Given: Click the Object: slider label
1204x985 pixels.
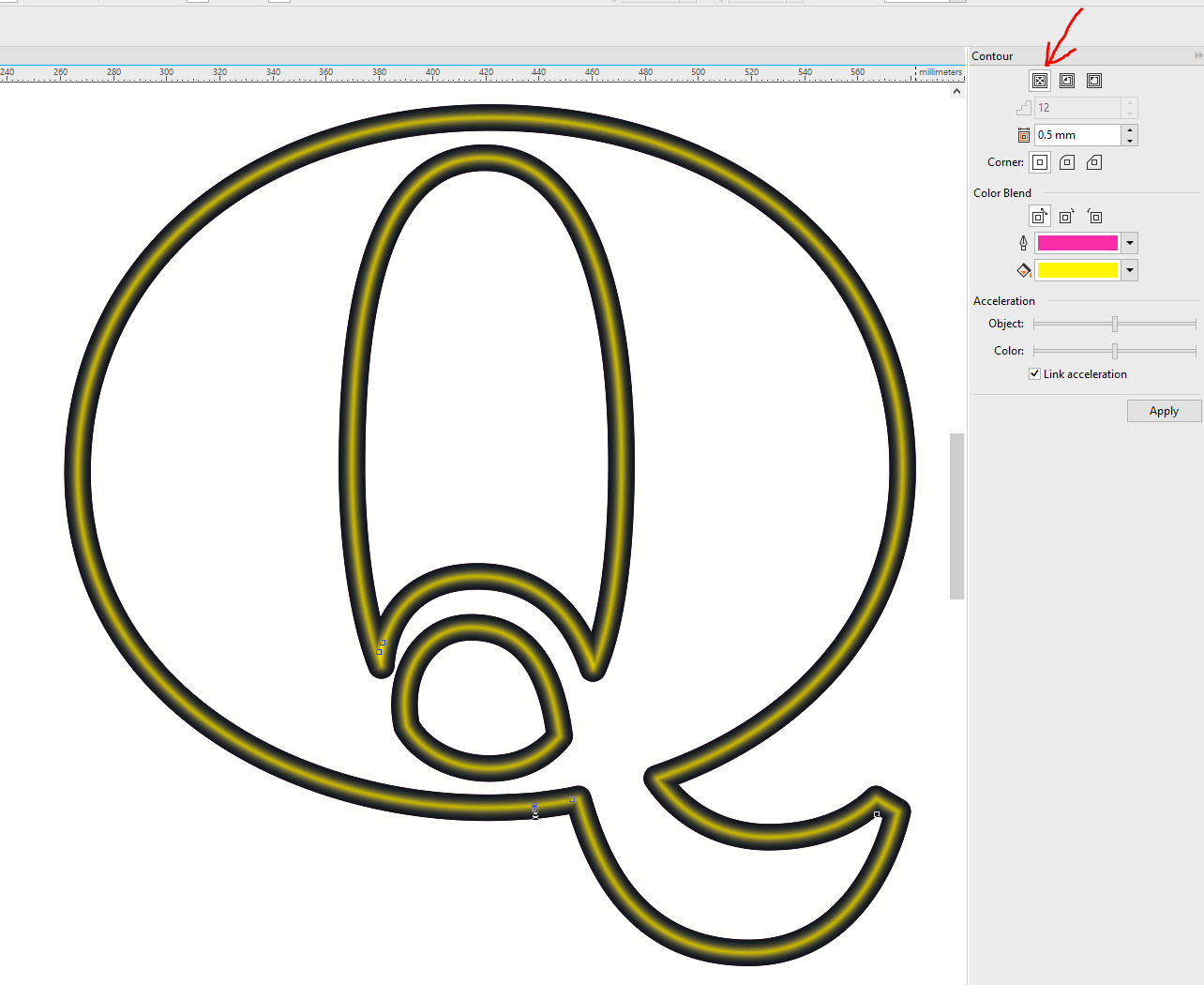Looking at the screenshot, I should (x=1006, y=324).
